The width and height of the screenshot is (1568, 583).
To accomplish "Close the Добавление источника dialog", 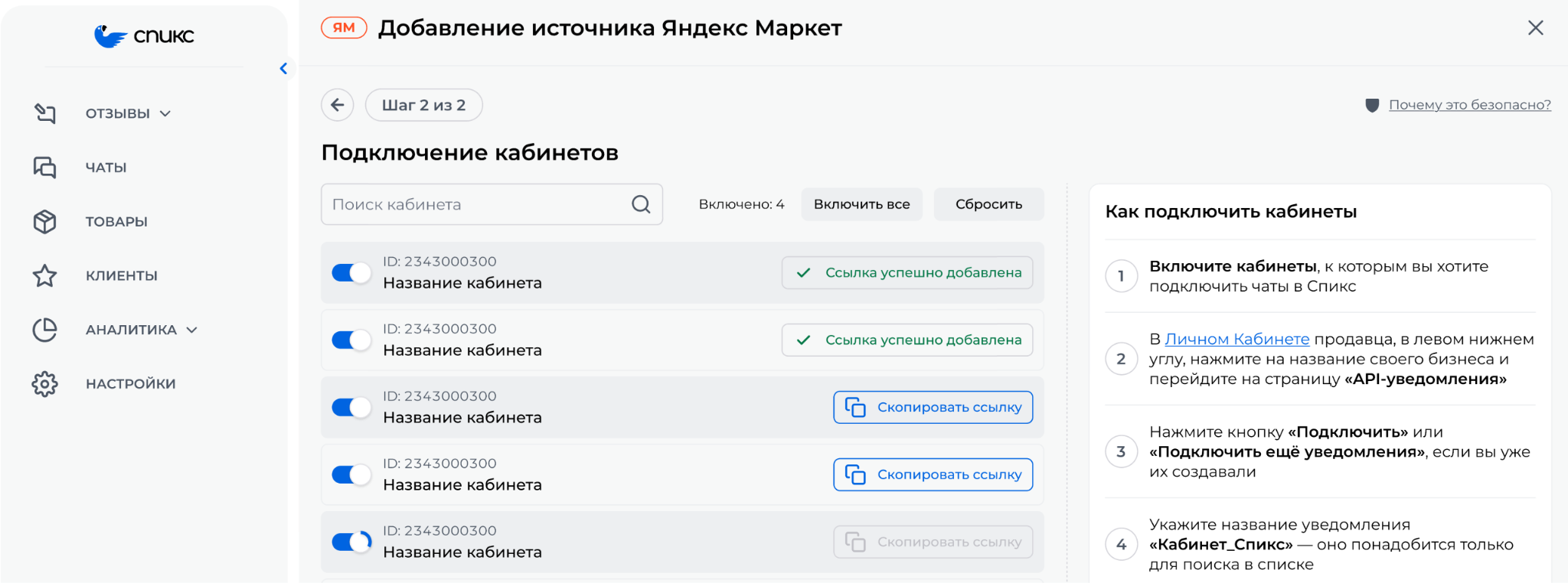I will pyautogui.click(x=1535, y=28).
